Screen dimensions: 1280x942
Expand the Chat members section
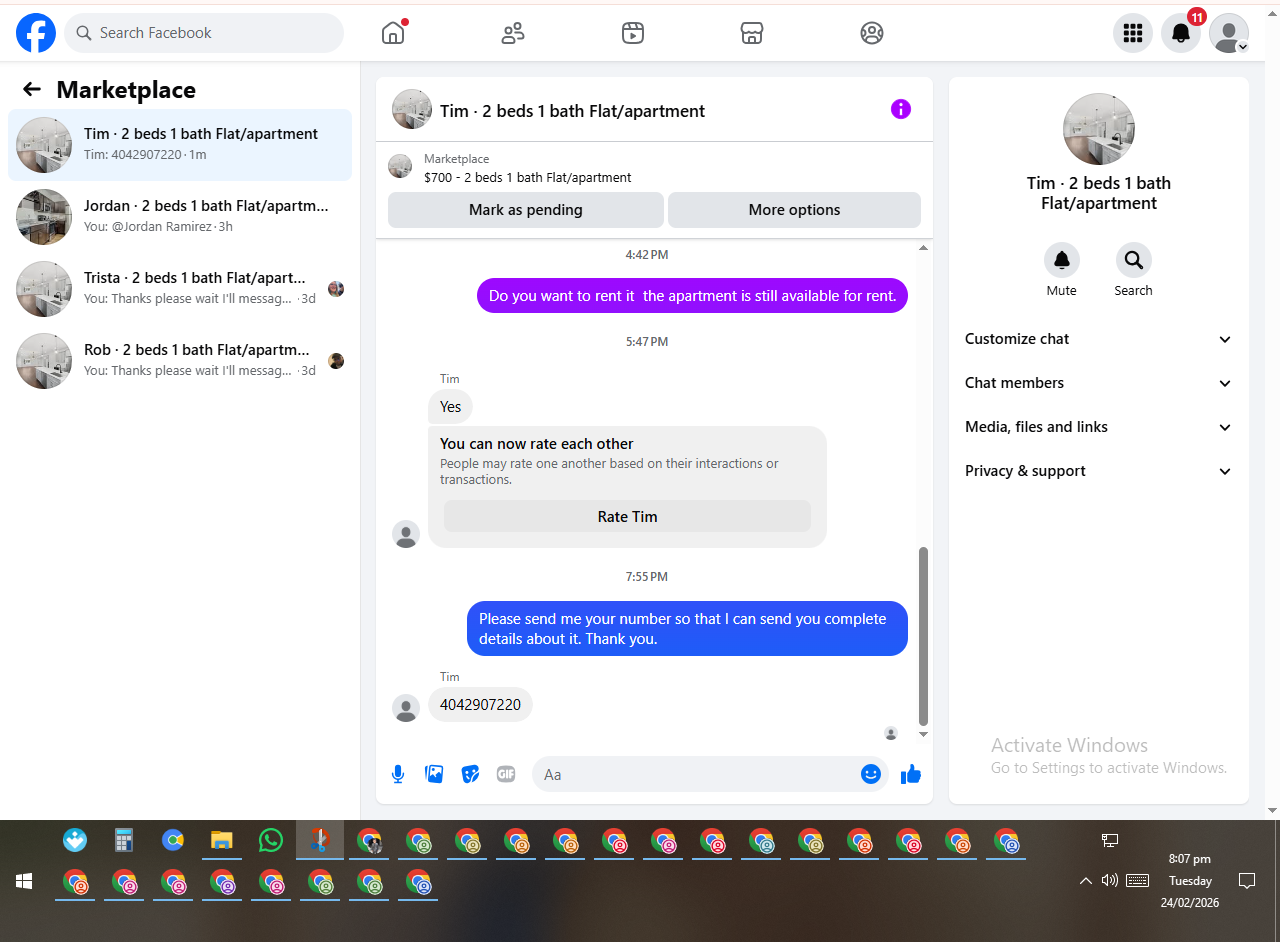[x=1098, y=383]
